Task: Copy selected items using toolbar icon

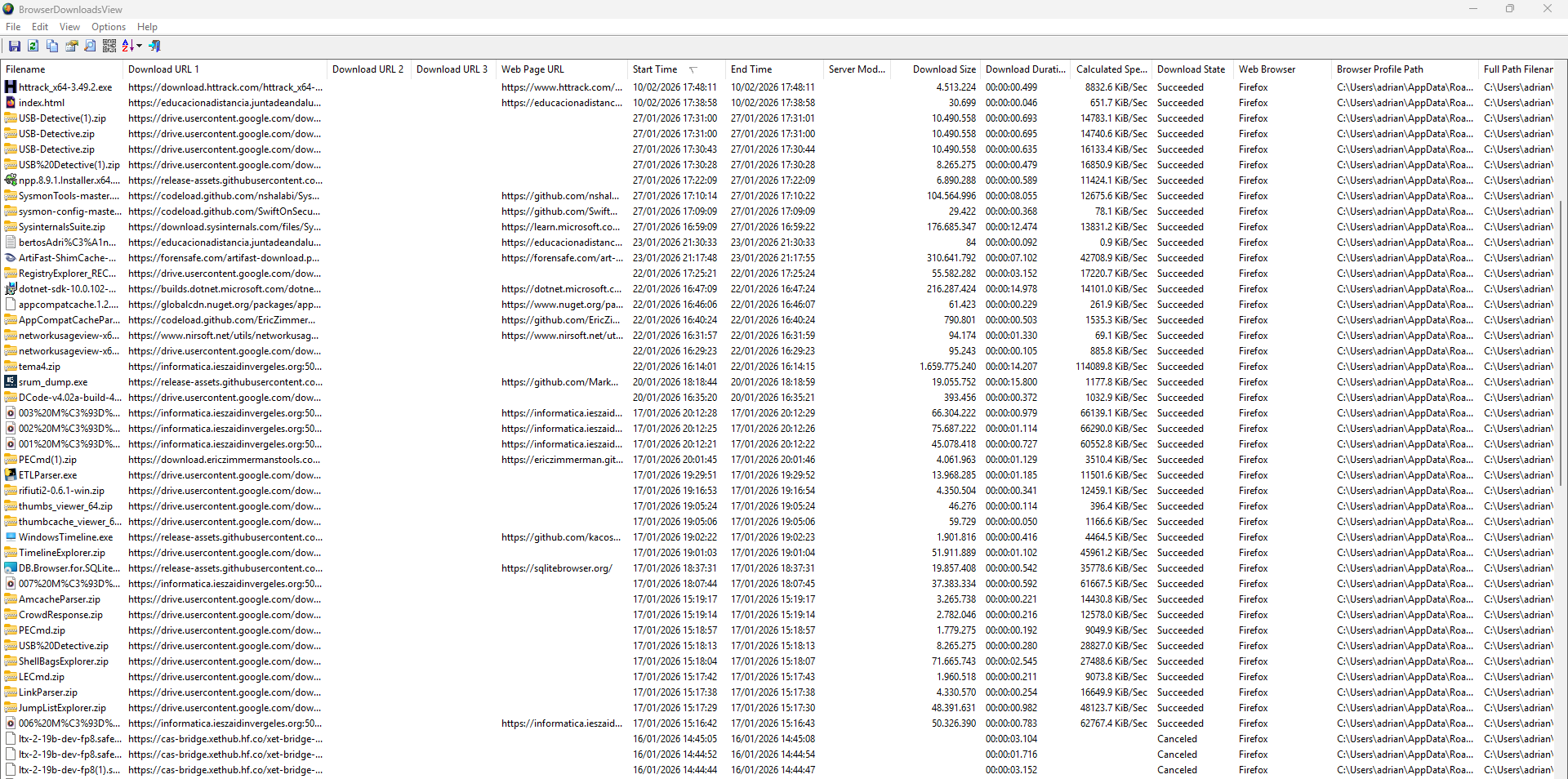Action: click(x=52, y=47)
